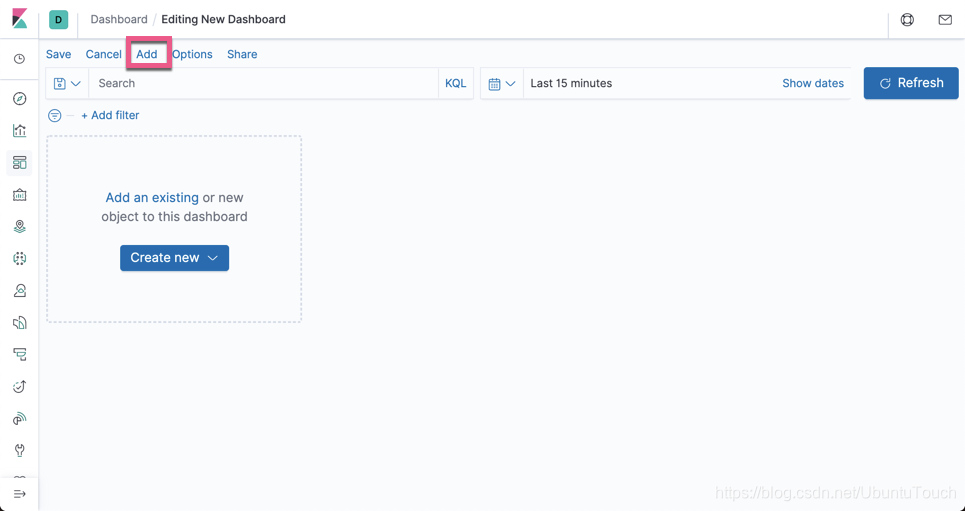
Task: Open Logs icon in sidebar
Action: point(20,323)
